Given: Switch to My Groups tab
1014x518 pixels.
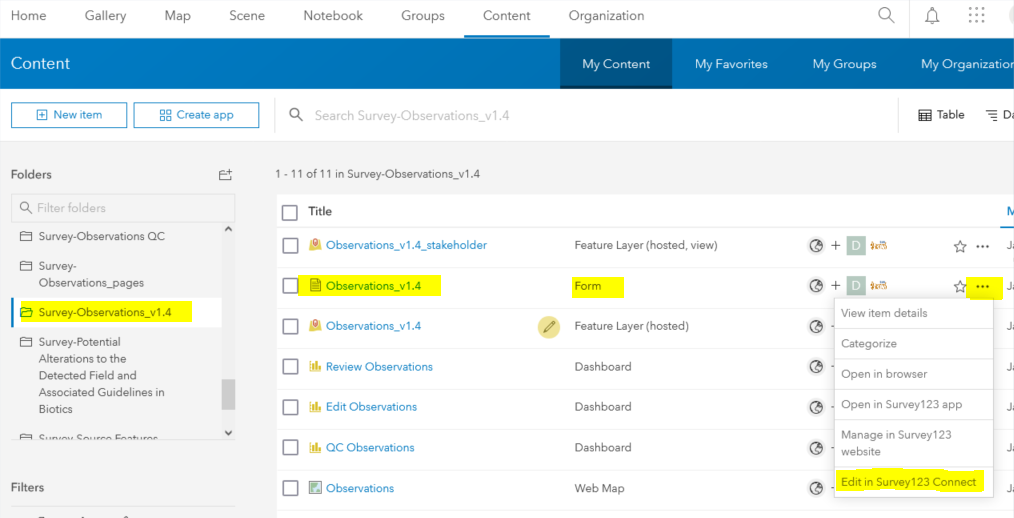Looking at the screenshot, I should point(845,63).
